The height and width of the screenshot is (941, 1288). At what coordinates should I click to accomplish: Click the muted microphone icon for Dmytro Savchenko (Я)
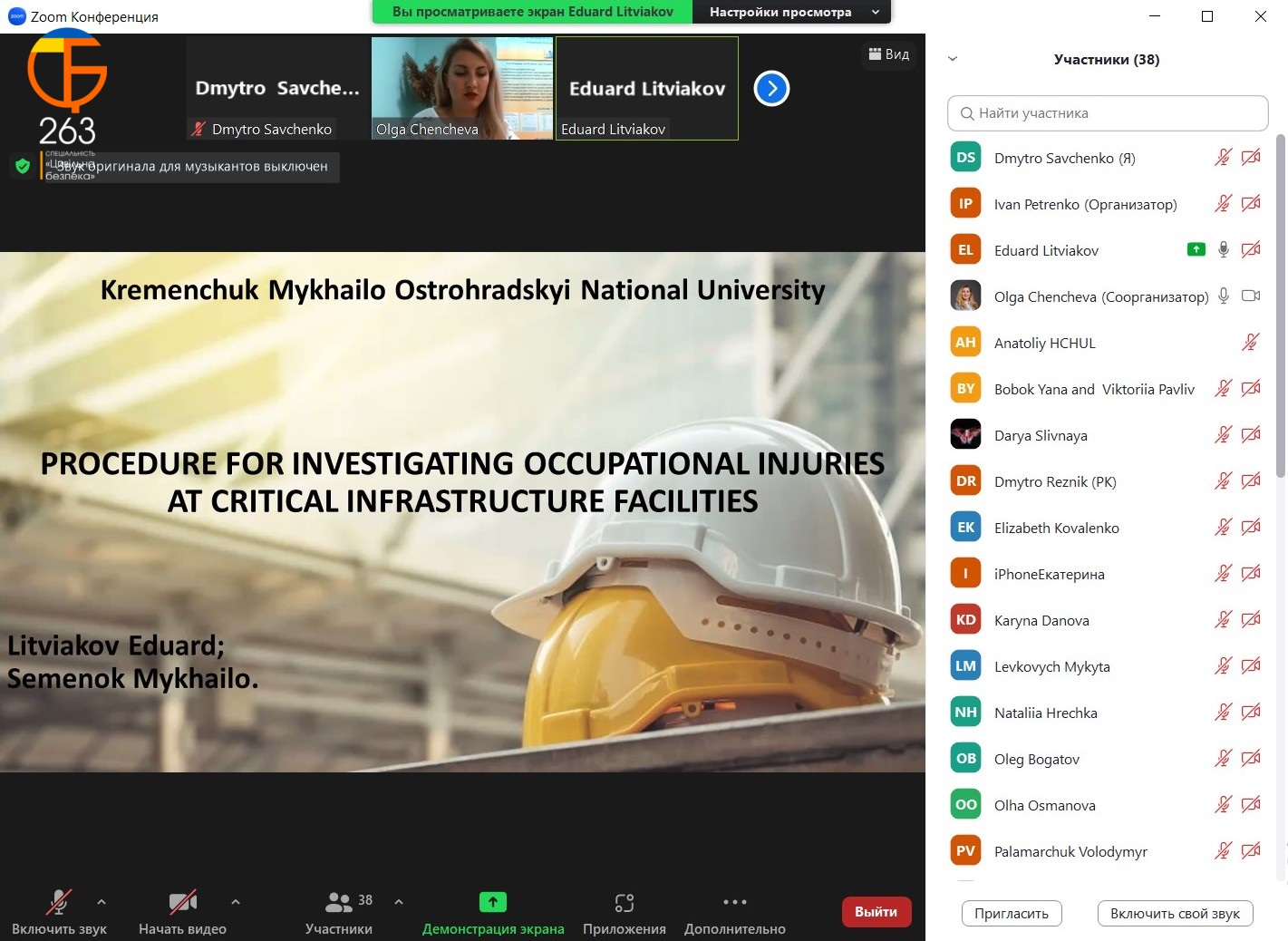1223,158
